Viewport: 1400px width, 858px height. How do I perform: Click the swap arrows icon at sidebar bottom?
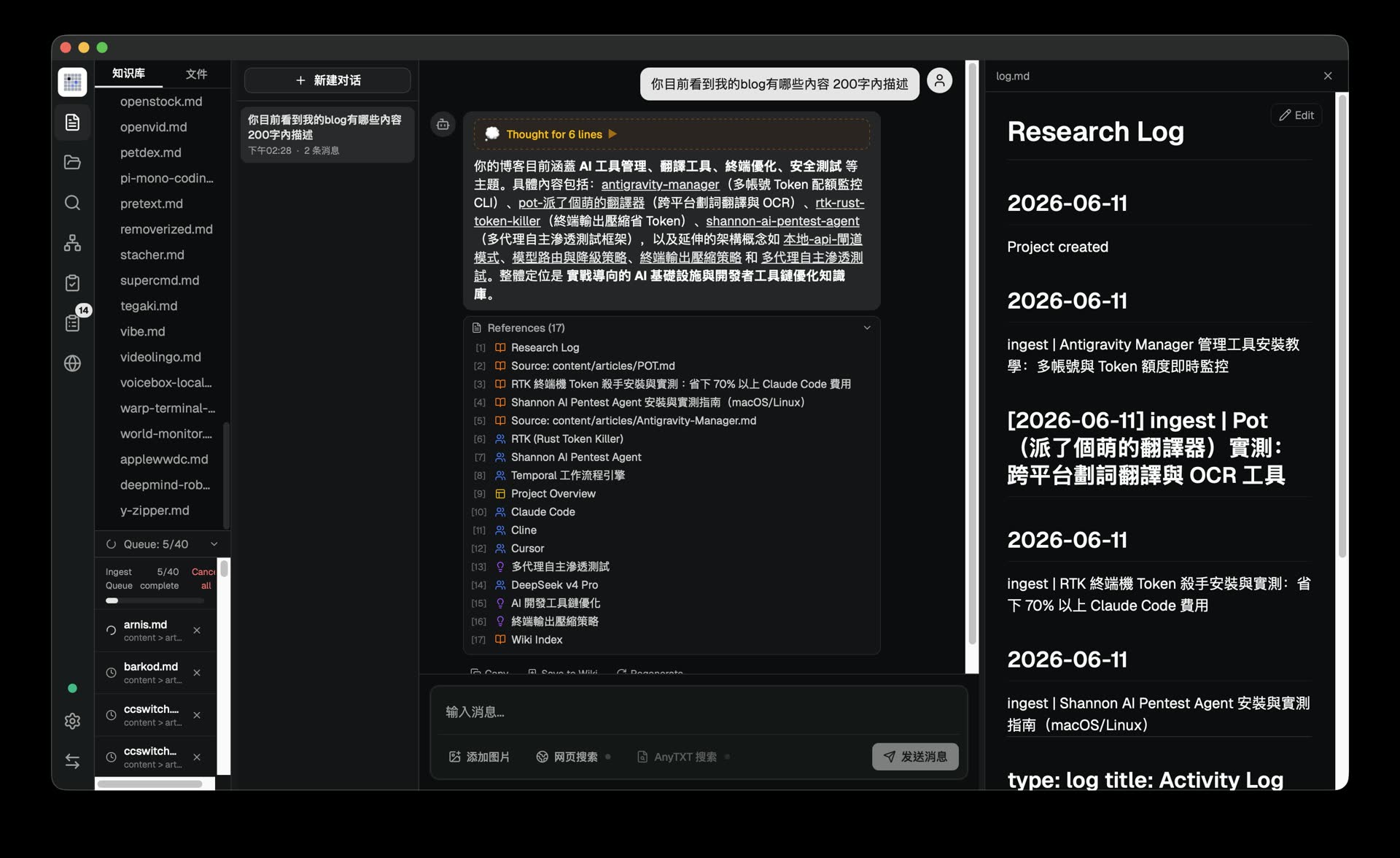[x=72, y=761]
